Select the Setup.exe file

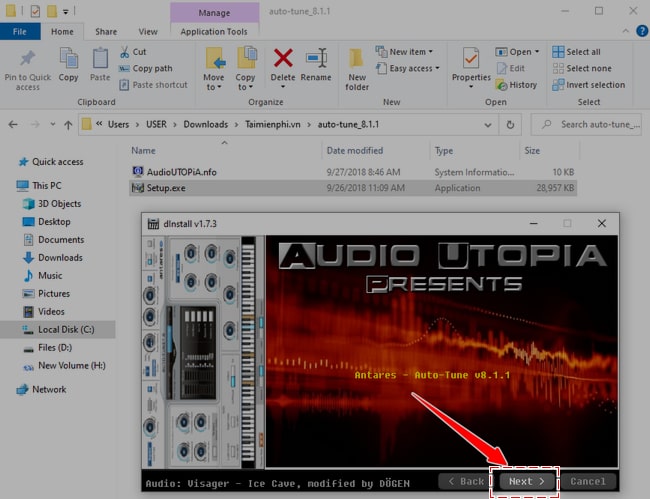coord(353,188)
